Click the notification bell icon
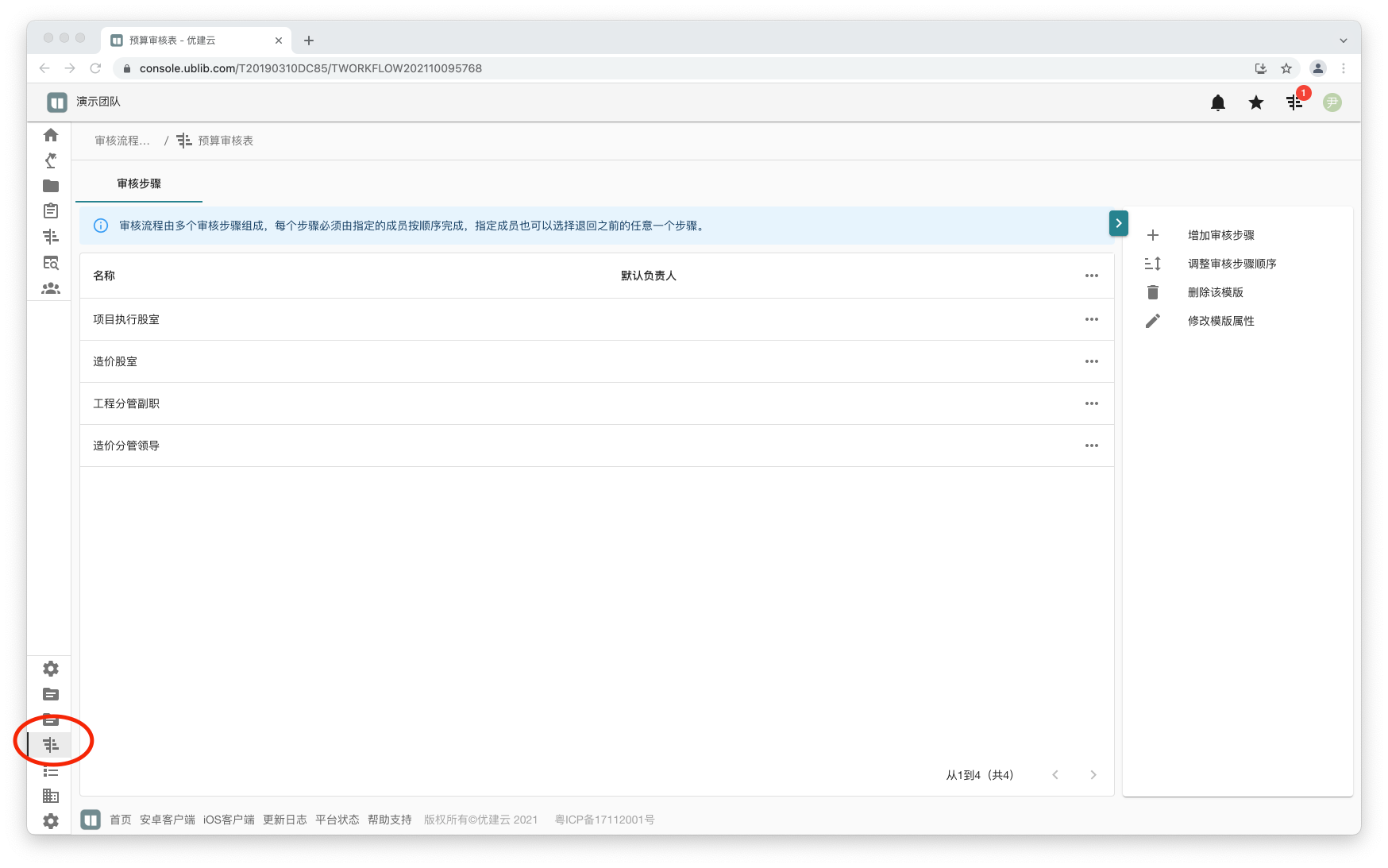Screen dimensions: 1388x868 coord(1217,102)
